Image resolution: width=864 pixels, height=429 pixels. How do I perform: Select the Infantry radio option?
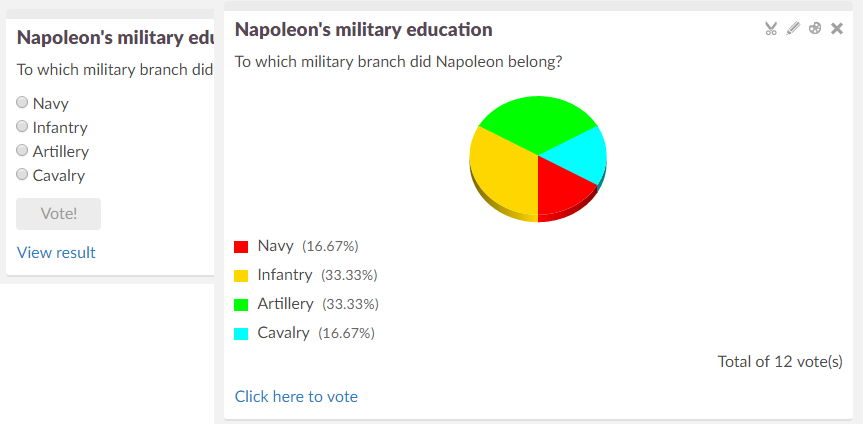pyautogui.click(x=23, y=127)
